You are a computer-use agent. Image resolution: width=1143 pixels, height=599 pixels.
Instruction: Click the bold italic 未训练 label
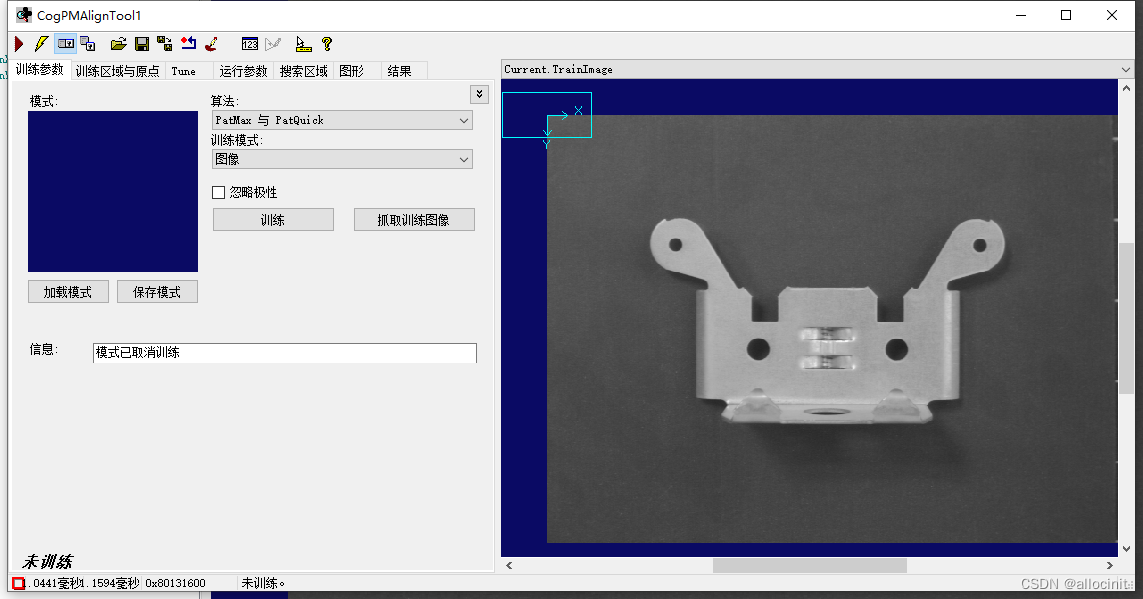47,562
